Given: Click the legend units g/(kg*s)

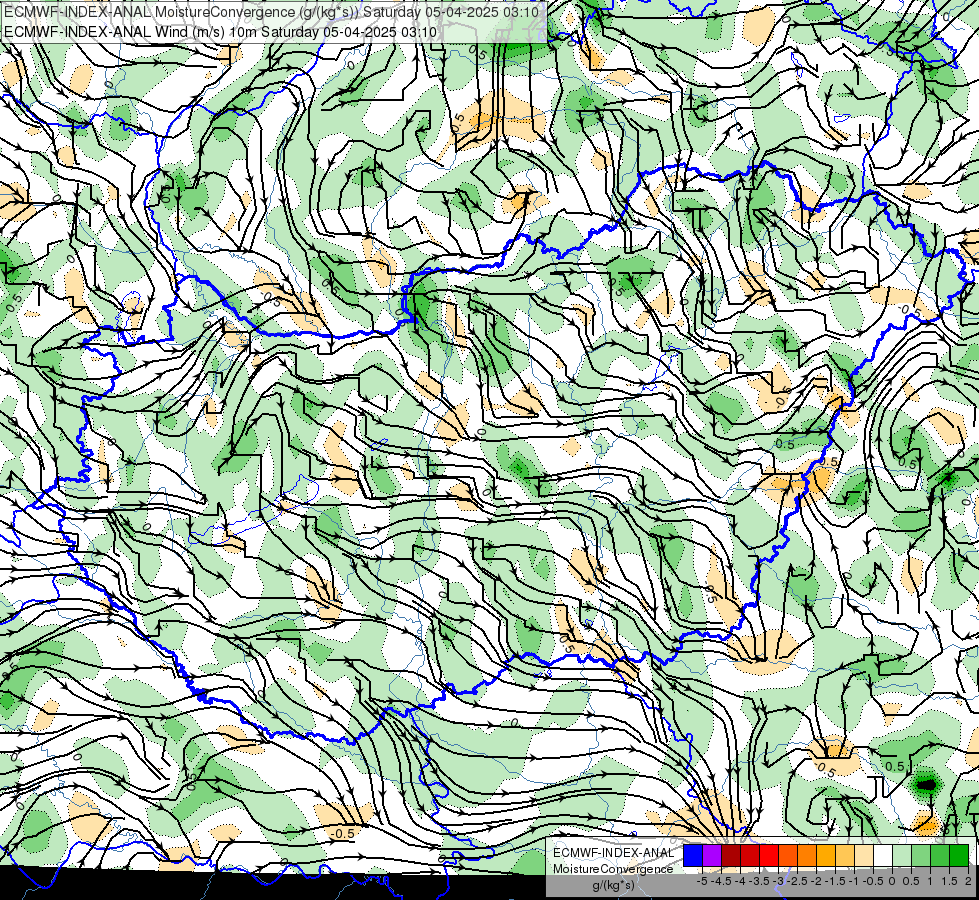Looking at the screenshot, I should click(x=613, y=886).
